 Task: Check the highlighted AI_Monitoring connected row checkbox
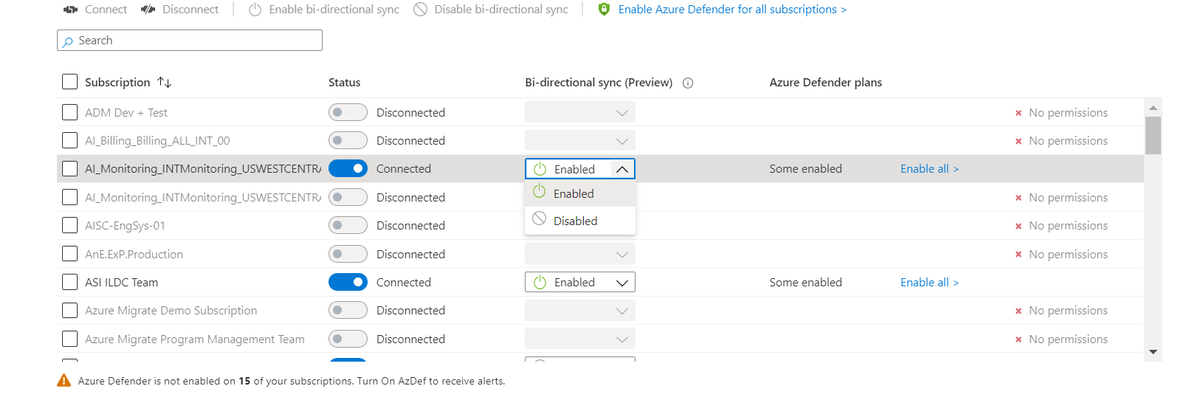click(69, 169)
